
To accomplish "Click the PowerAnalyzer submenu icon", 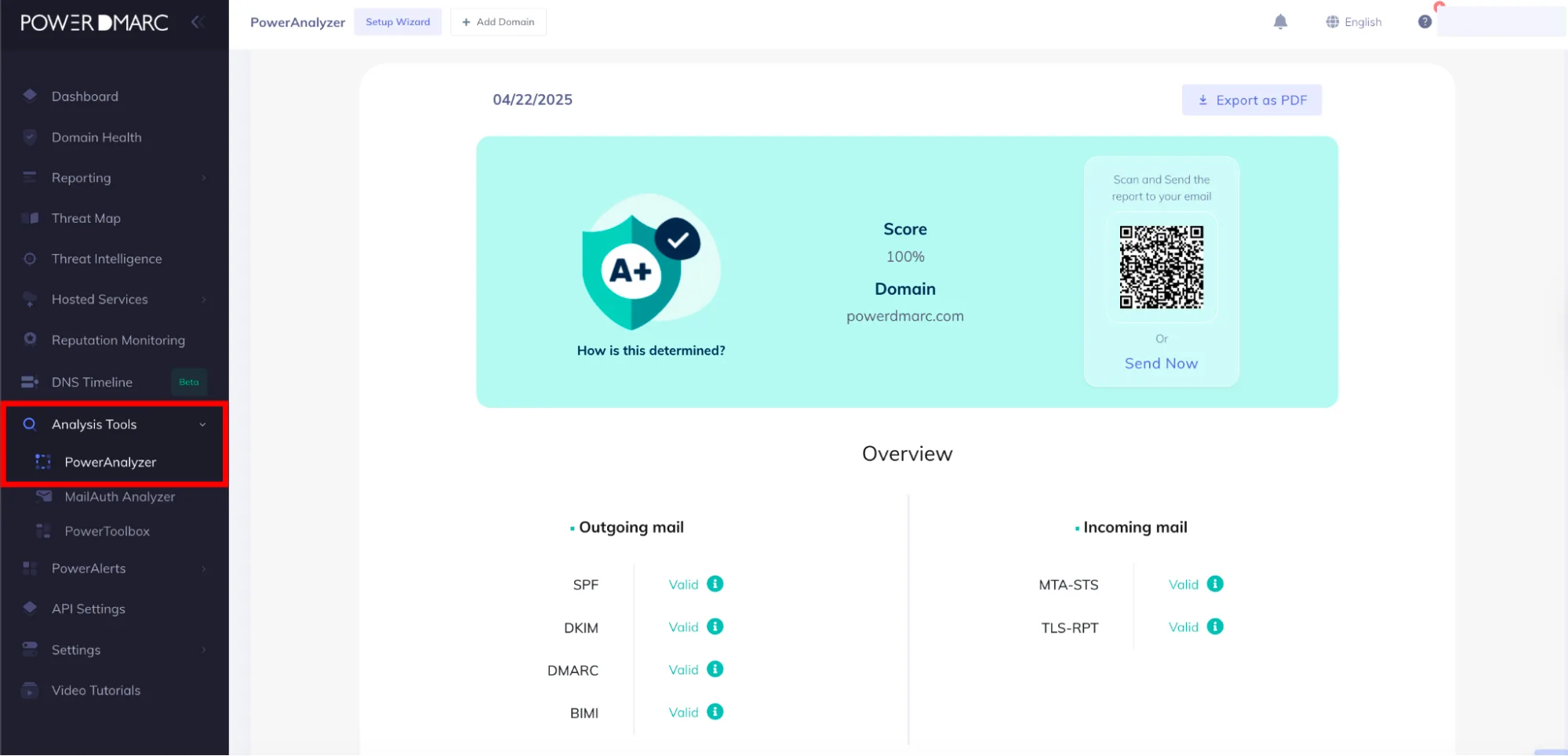I will tap(43, 462).
